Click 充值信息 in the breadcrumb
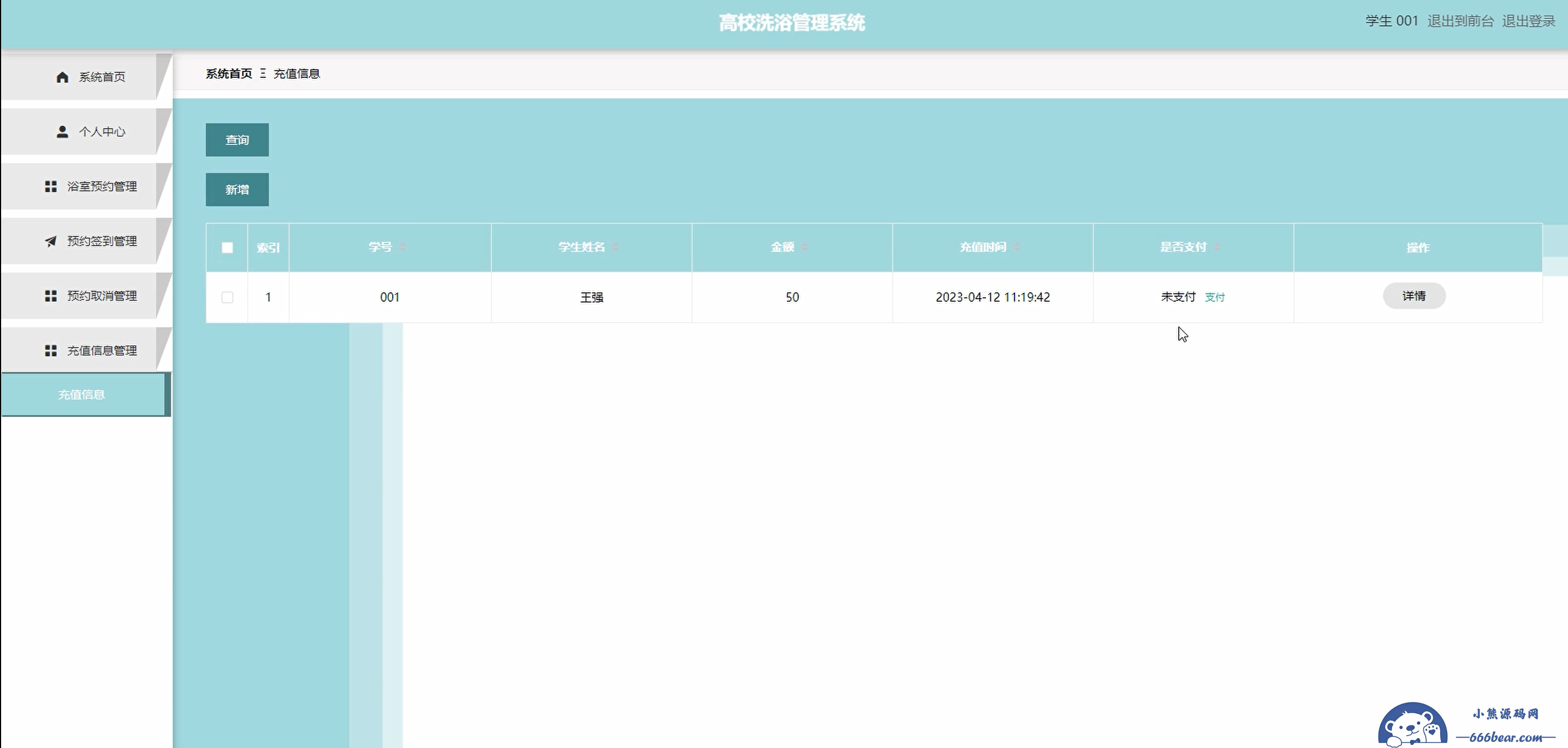This screenshot has height=748, width=1568. (296, 74)
